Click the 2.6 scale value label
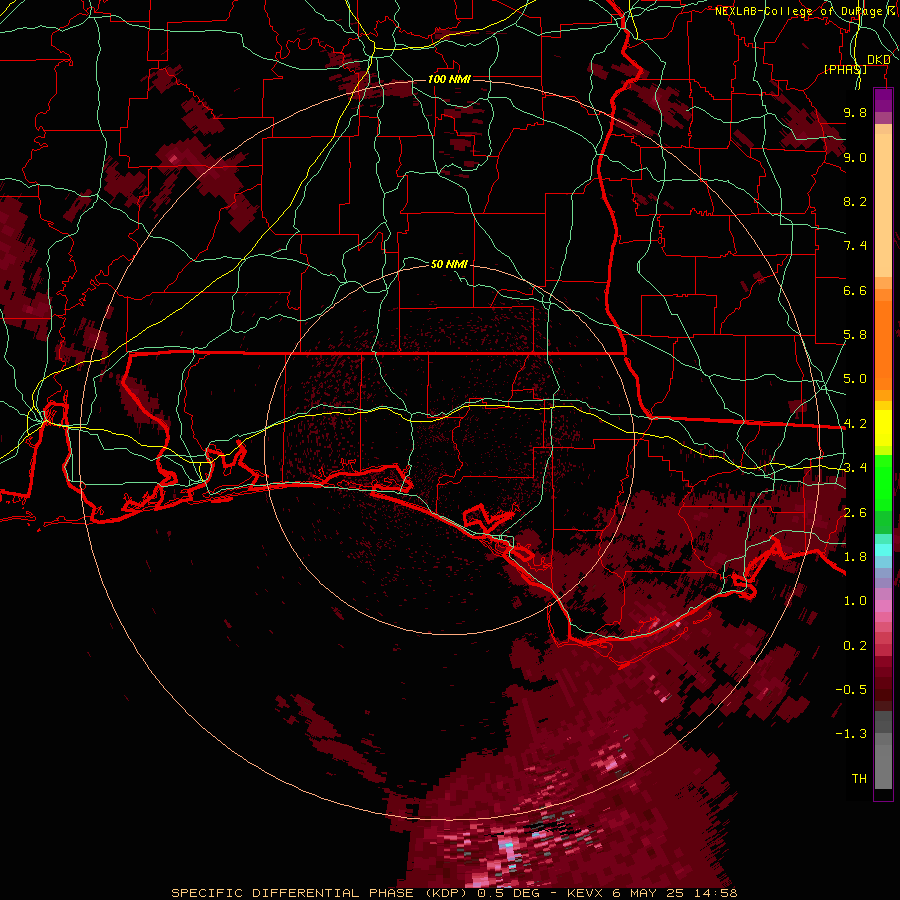This screenshot has height=900, width=900. tap(855, 513)
